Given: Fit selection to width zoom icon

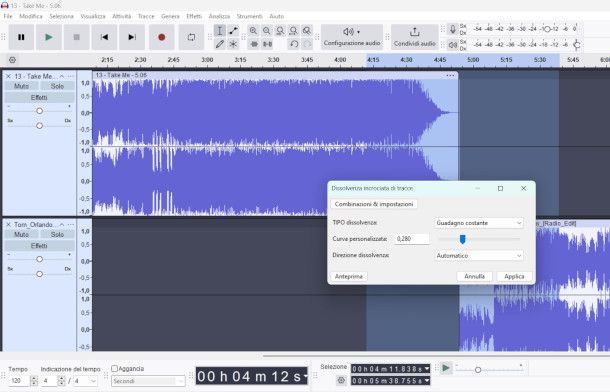Looking at the screenshot, I should [x=280, y=31].
